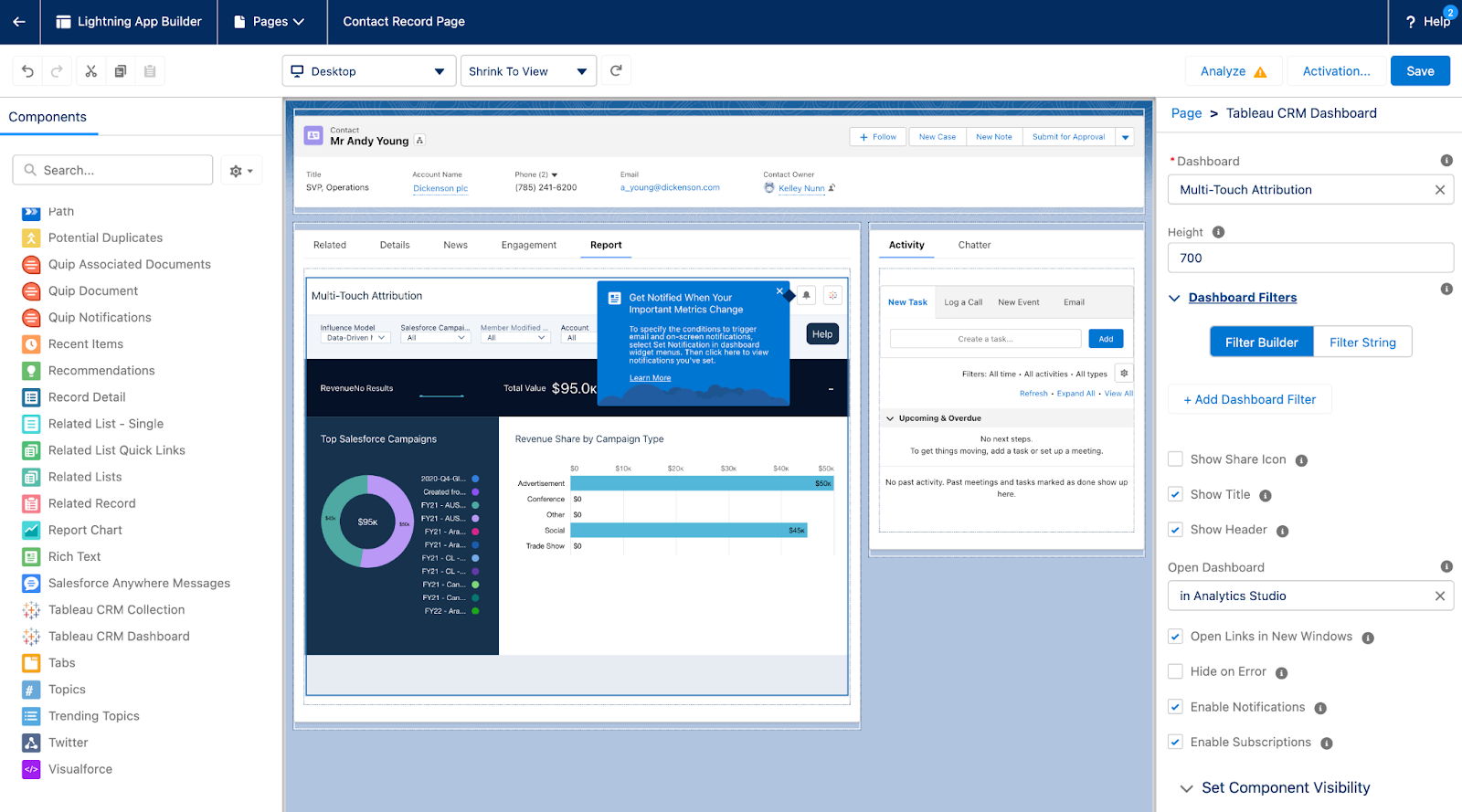Open the Desktop form factor dropdown
Viewport: 1462px width, 812px height.
pyautogui.click(x=368, y=71)
